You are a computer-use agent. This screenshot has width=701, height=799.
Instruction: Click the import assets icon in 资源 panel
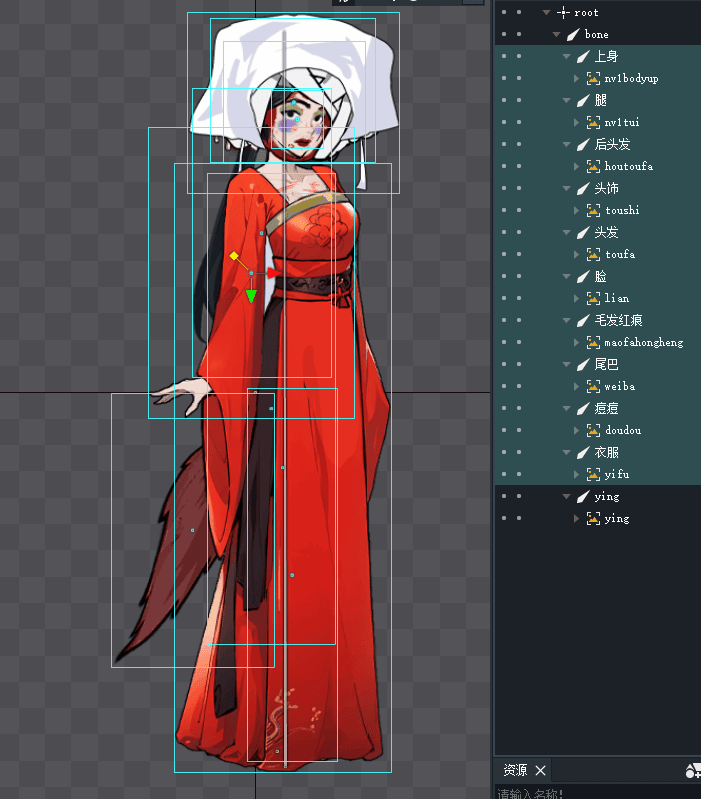point(692,770)
